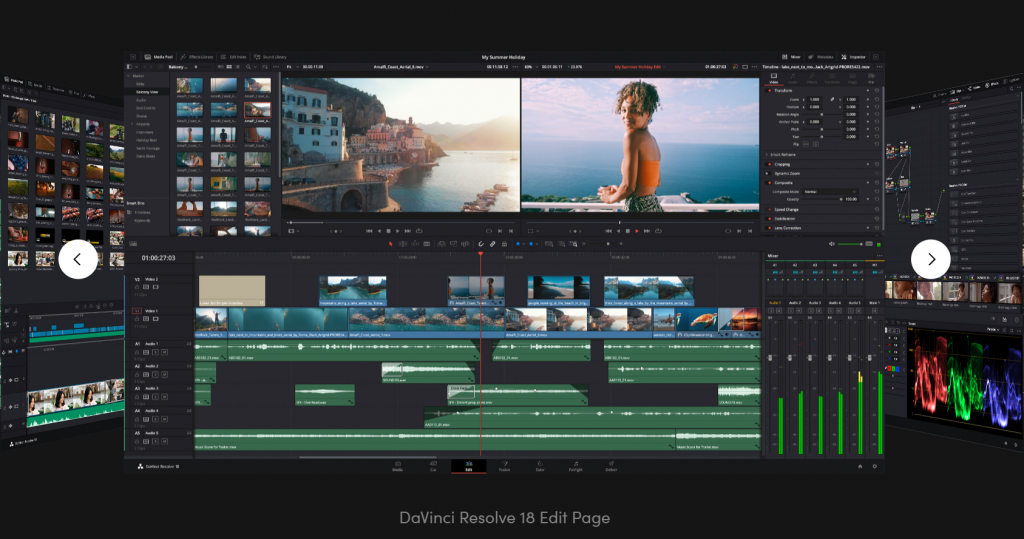The image size is (1024, 539).
Task: Click the media pool search magnifier icon
Action: click(x=248, y=67)
